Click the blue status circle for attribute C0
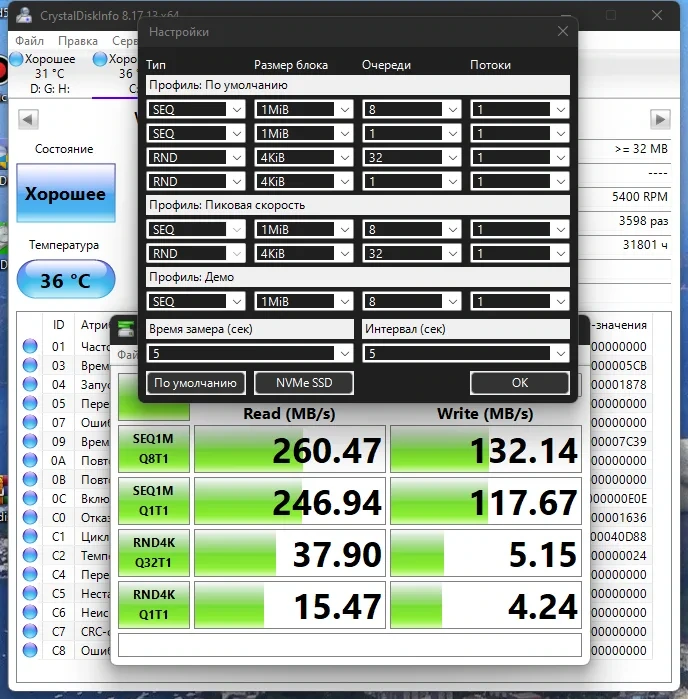The image size is (688, 699). [x=30, y=517]
